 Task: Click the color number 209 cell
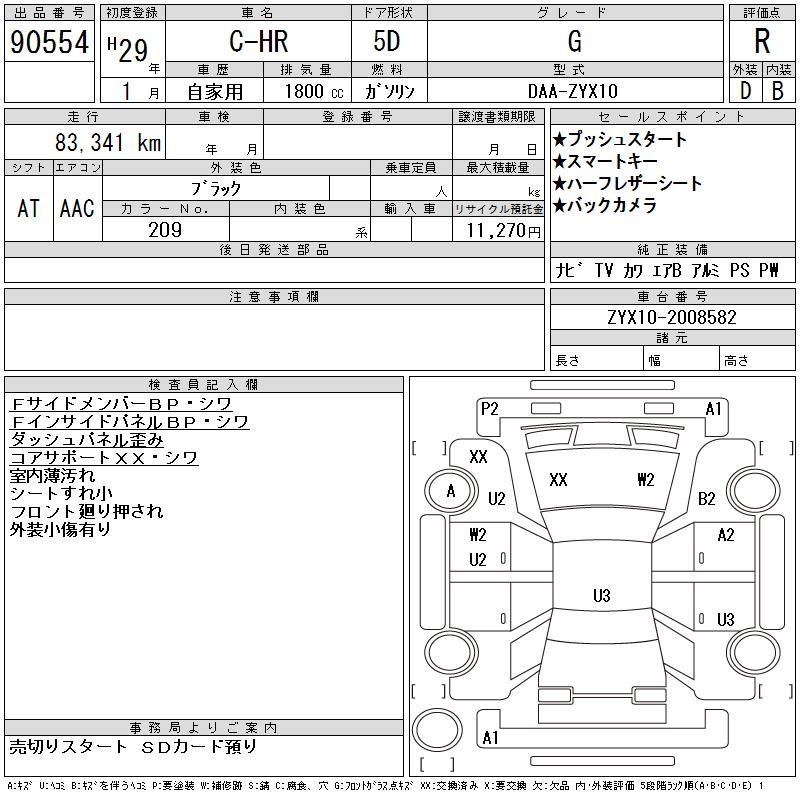[x=165, y=230]
